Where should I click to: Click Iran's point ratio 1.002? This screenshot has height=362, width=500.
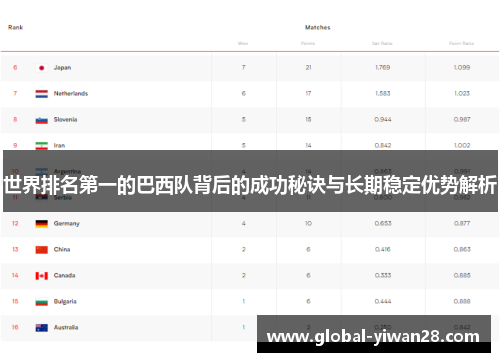coord(462,145)
